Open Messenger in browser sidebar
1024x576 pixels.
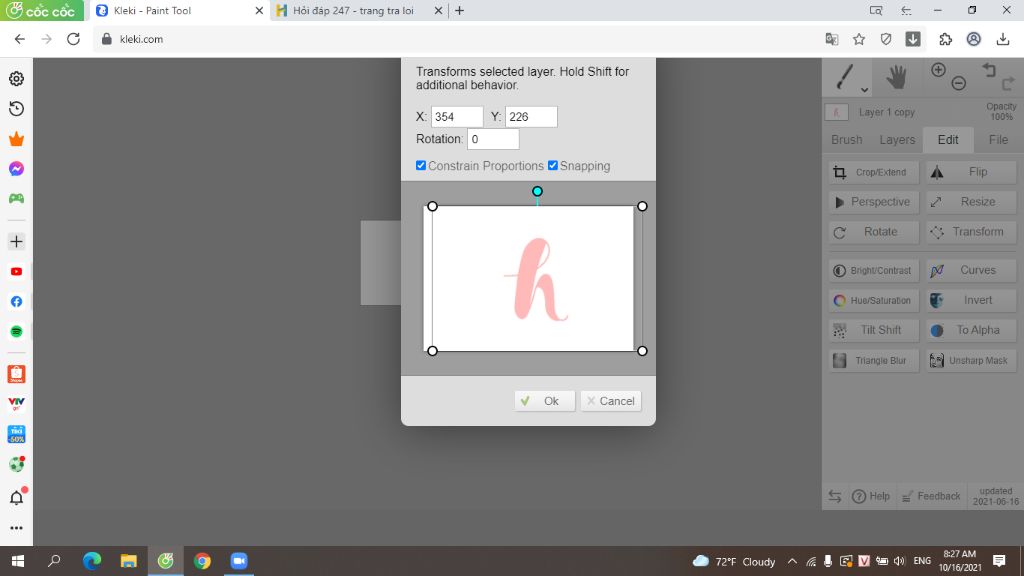(x=16, y=169)
